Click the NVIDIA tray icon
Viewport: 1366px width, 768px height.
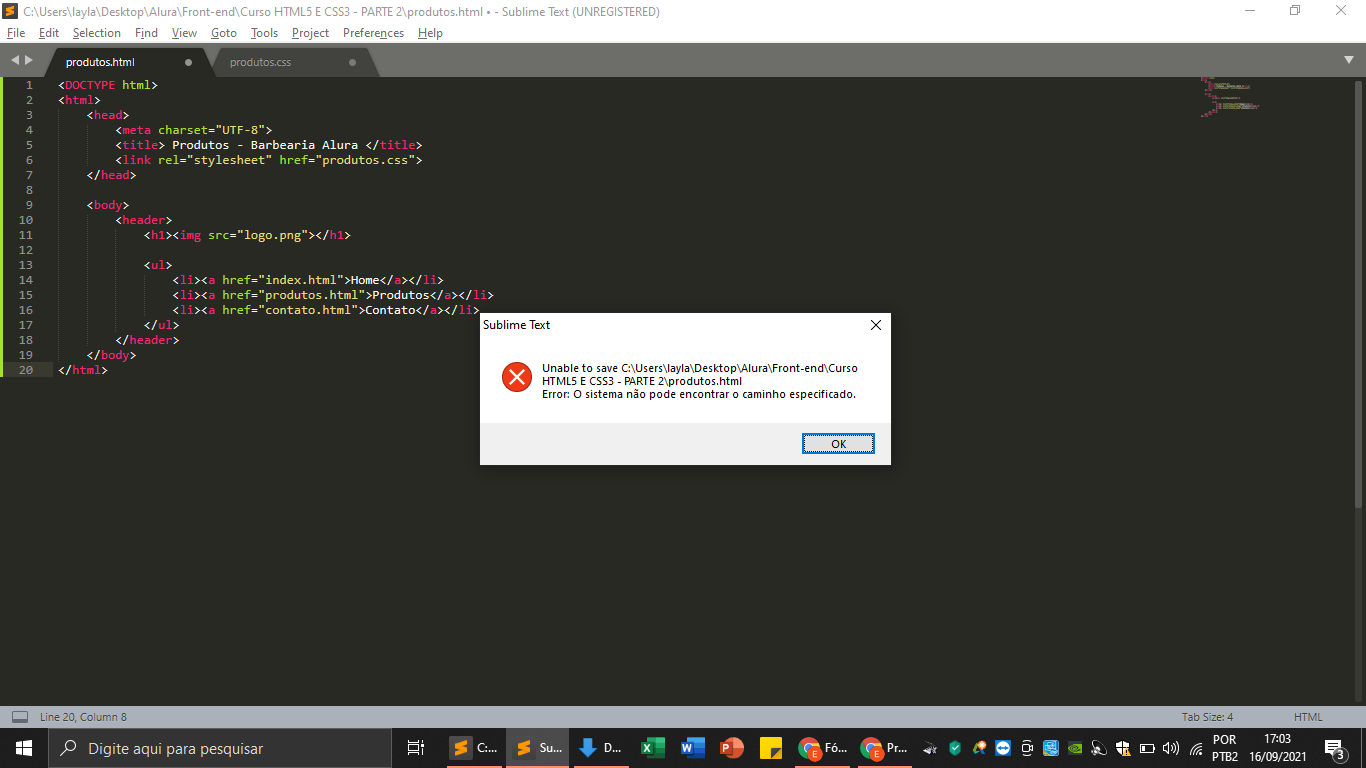[1075, 748]
